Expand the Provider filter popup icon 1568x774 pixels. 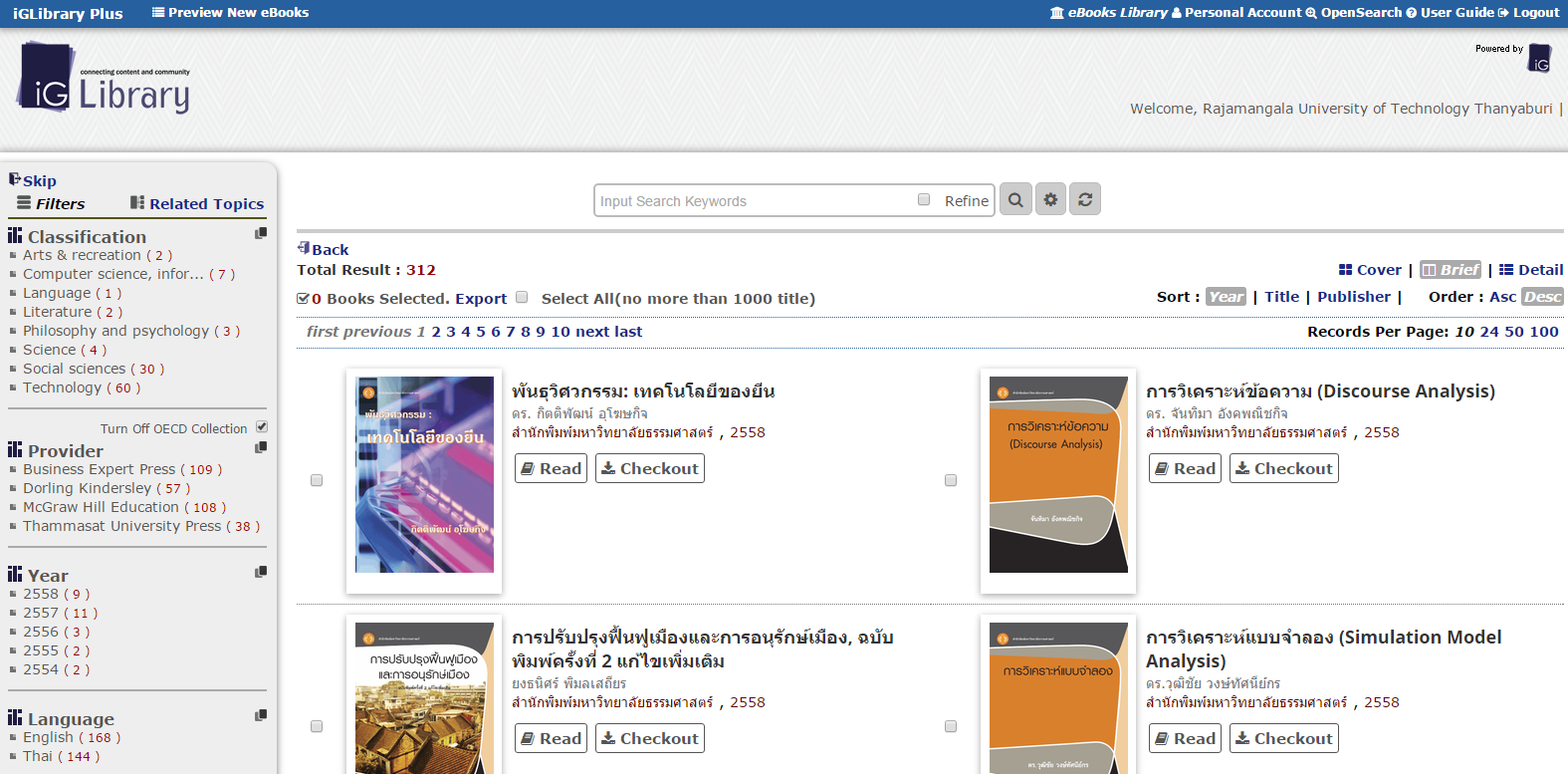pos(261,447)
